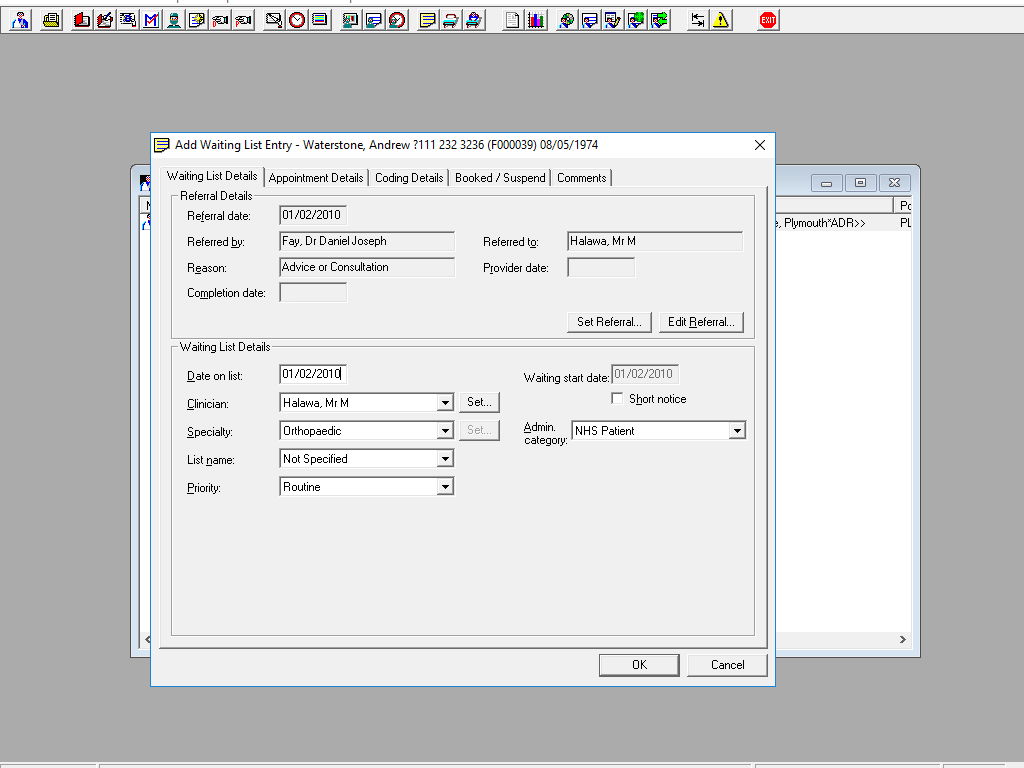Viewport: 1024px width, 768px height.
Task: Click the Referral Details group label
Action: 216,196
